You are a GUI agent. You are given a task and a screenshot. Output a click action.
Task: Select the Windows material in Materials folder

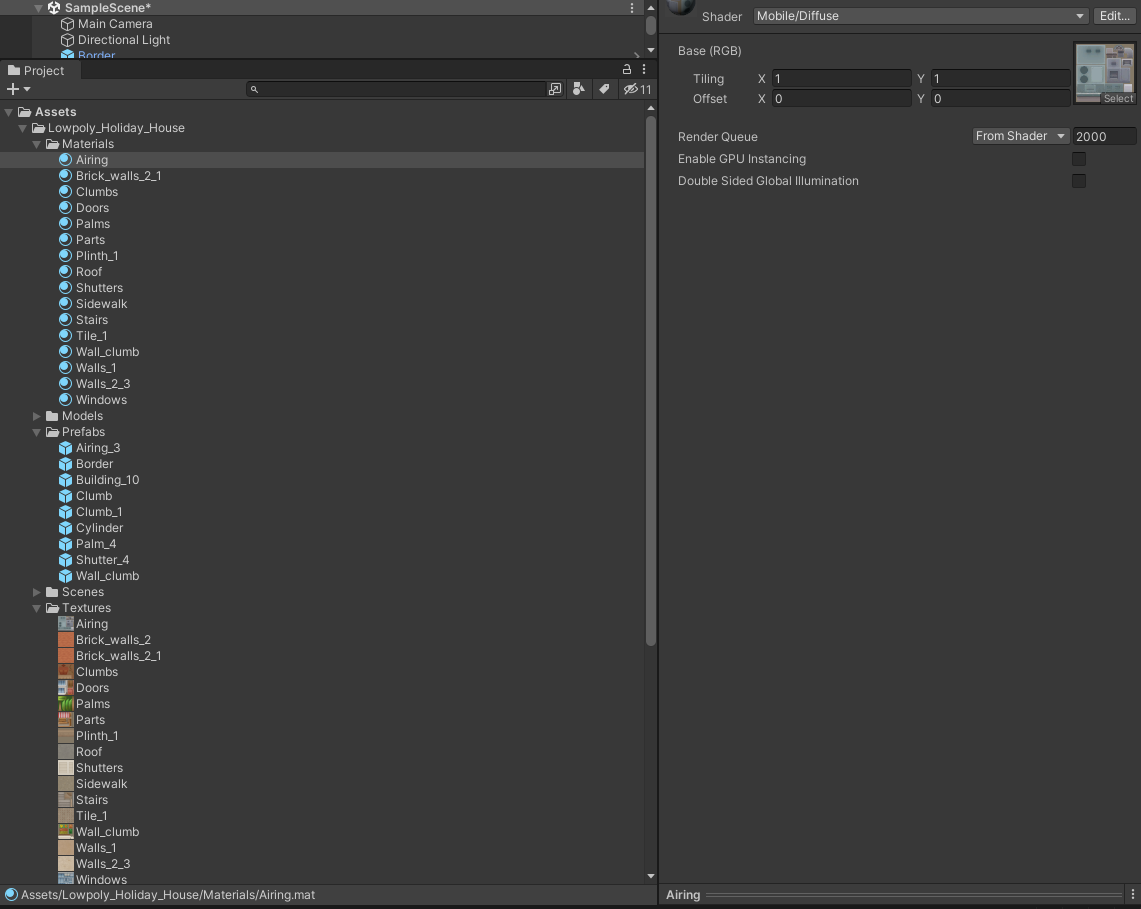[101, 400]
